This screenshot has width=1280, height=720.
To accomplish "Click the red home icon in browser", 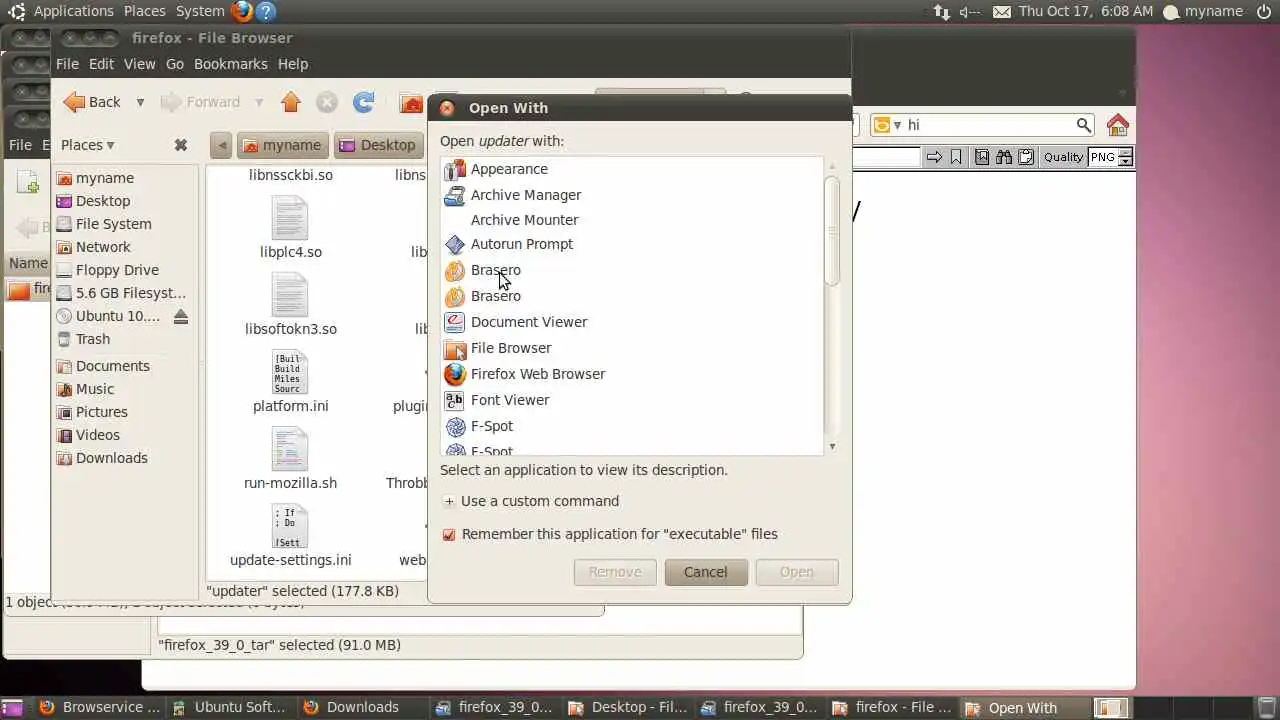I will click(1118, 125).
